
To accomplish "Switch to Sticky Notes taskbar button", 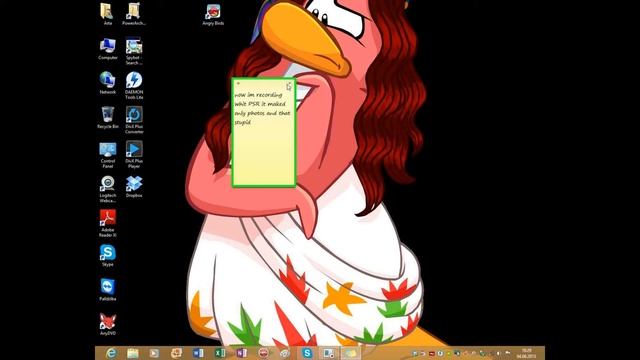I will (351, 353).
